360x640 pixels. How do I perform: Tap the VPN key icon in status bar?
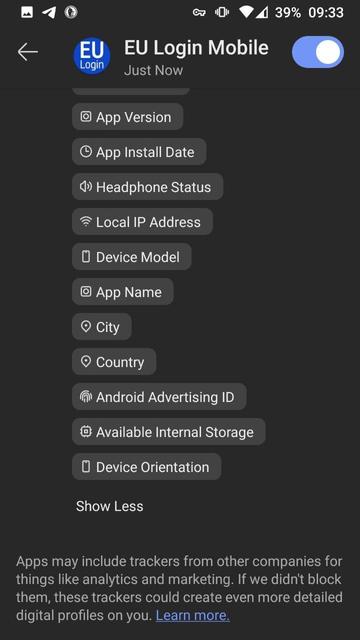pyautogui.click(x=199, y=12)
